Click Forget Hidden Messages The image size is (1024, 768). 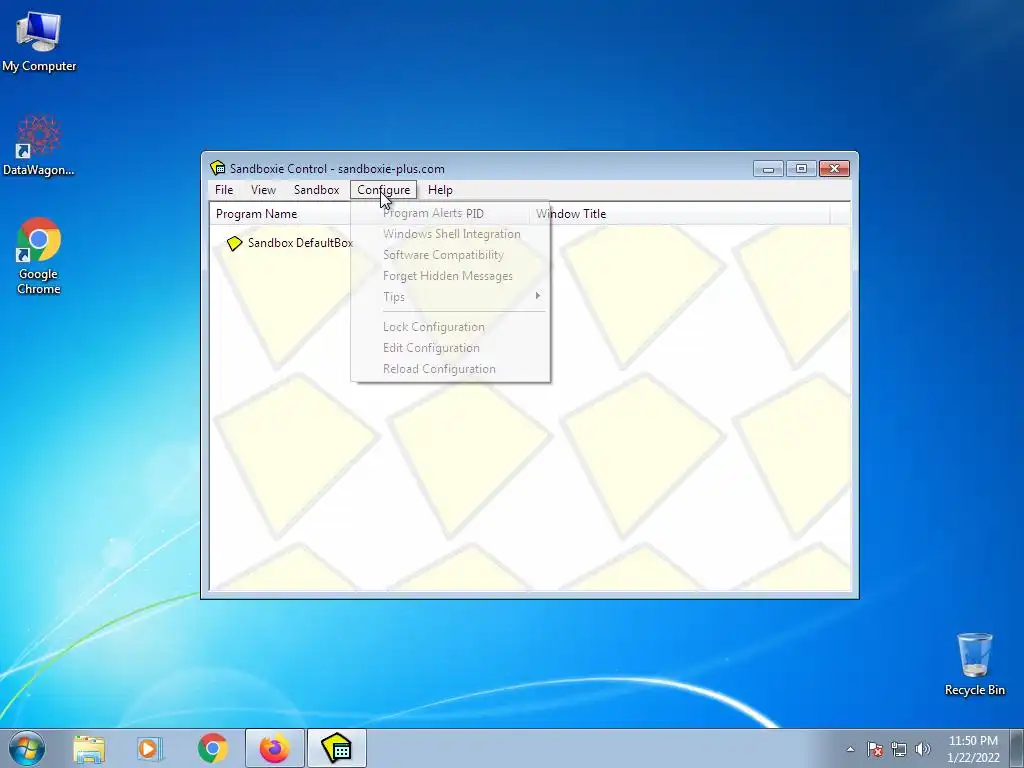(451, 276)
